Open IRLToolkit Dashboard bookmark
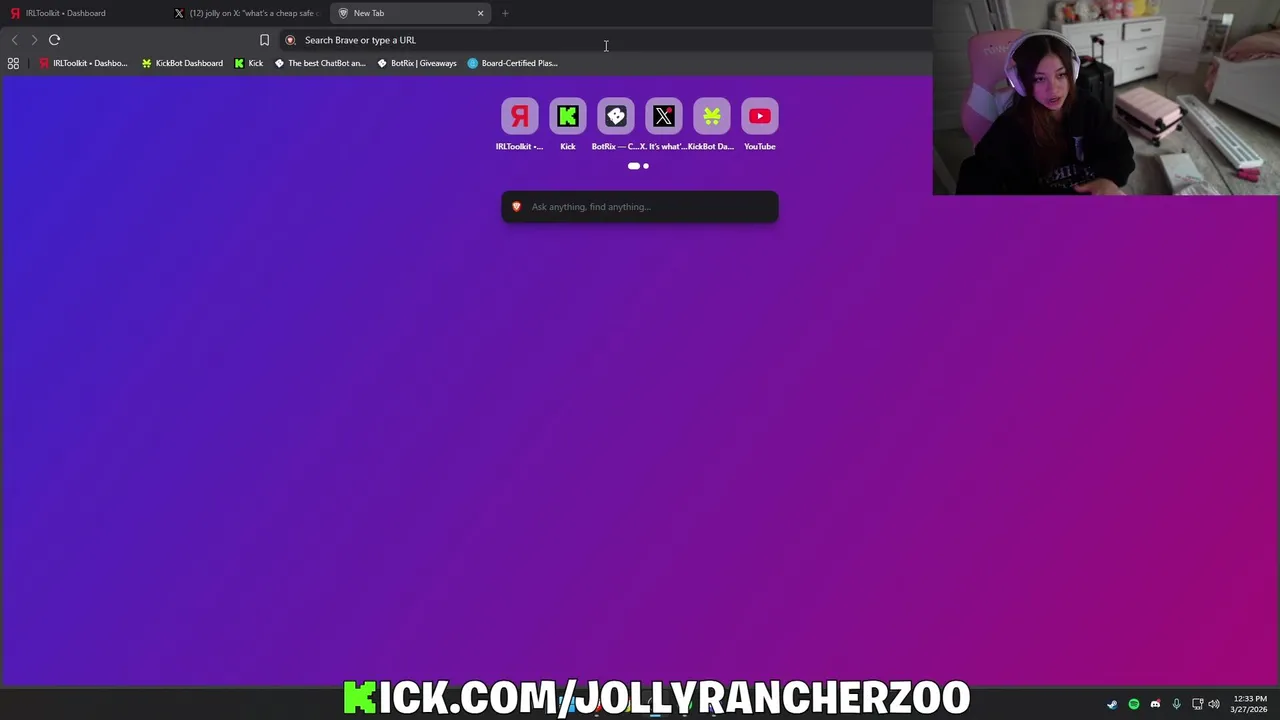 click(x=83, y=63)
